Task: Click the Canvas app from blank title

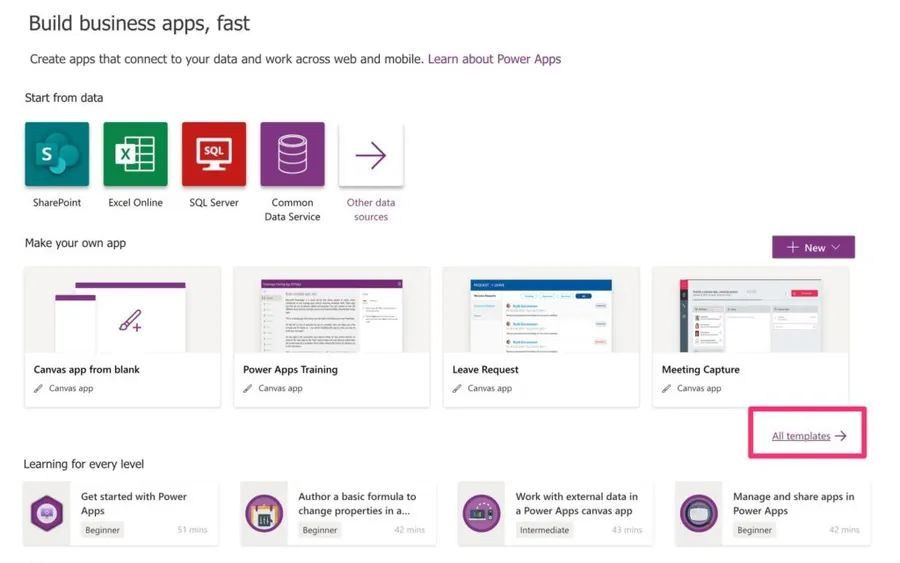Action: point(87,369)
